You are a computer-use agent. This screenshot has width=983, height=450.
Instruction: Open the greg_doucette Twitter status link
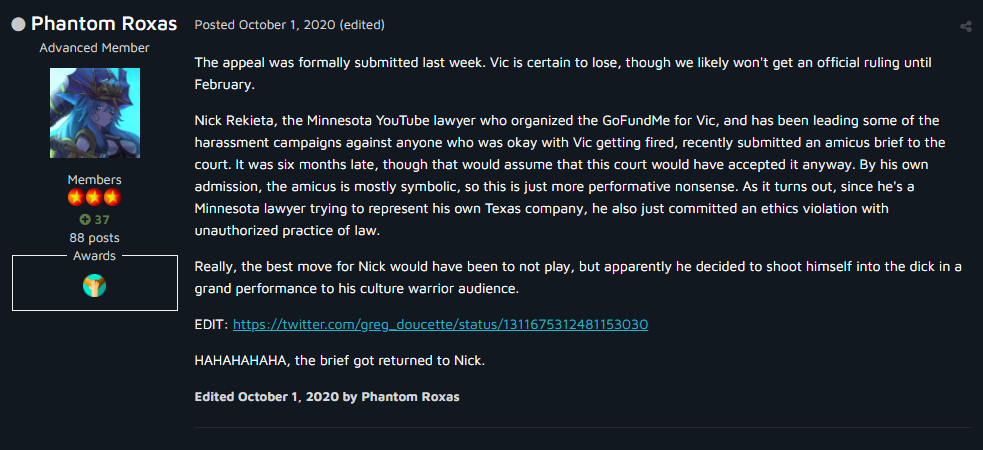[440, 325]
